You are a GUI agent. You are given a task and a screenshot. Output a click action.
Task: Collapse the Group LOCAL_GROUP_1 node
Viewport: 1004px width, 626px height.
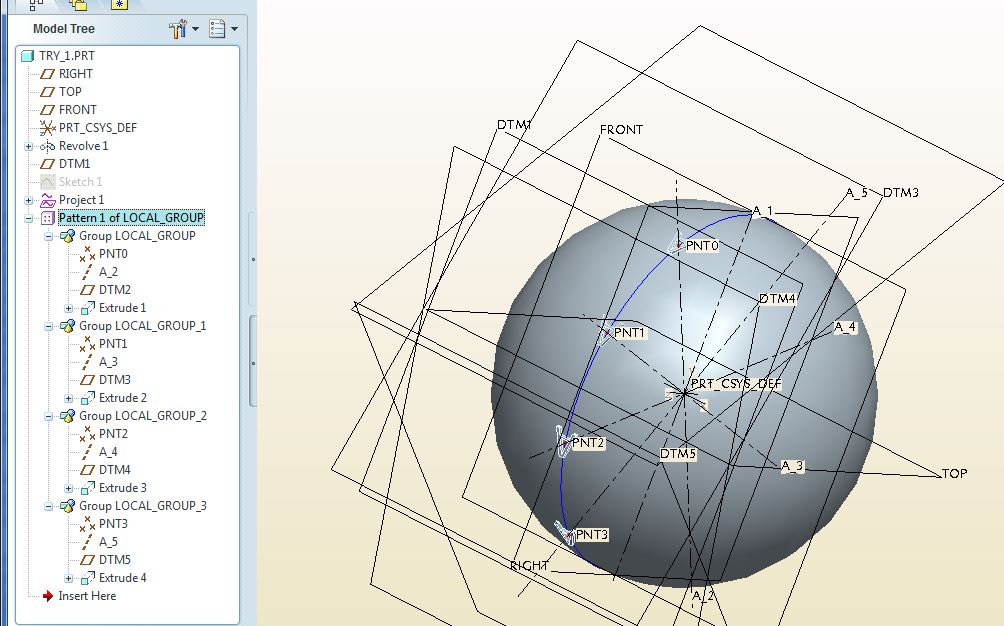pyautogui.click(x=49, y=326)
